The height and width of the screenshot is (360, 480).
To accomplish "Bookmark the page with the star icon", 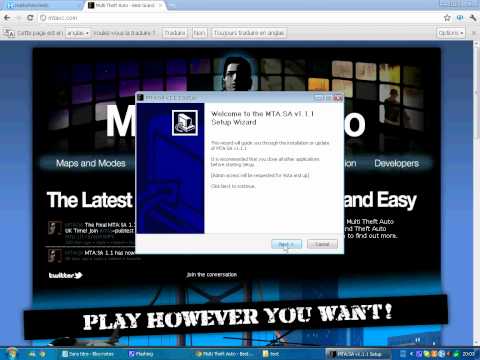I will [x=447, y=18].
